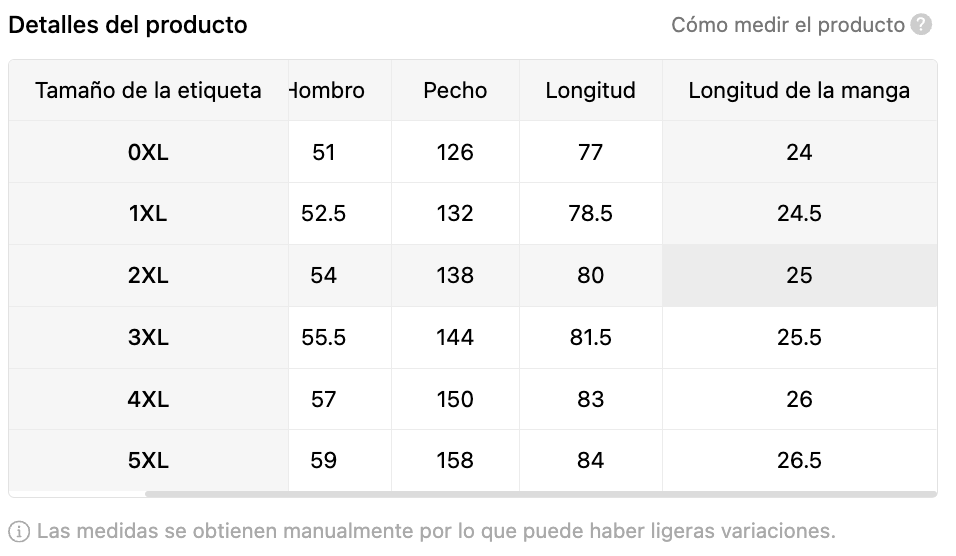Click the help question mark icon
Screen dimensions: 956x556
coord(921,25)
